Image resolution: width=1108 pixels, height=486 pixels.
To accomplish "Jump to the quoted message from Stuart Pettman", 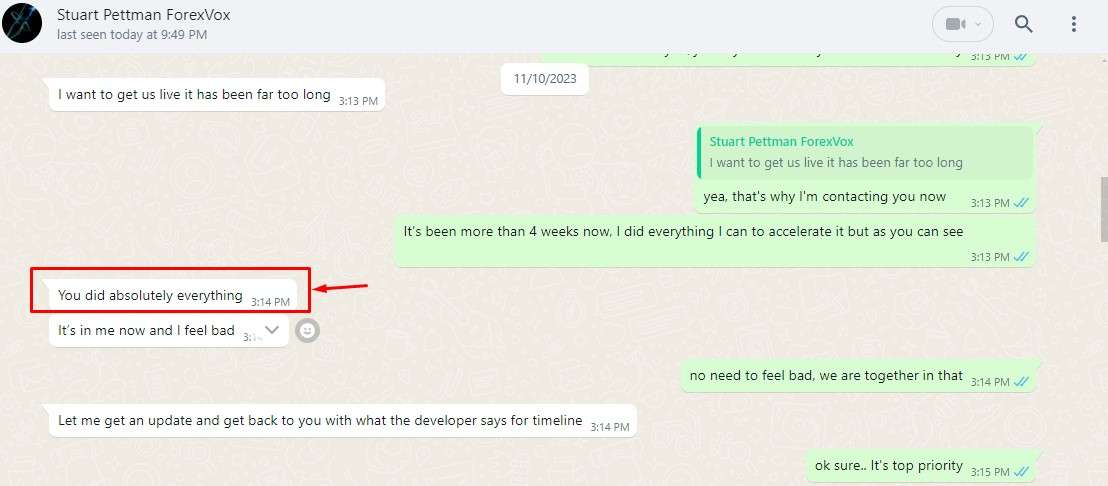I will tap(864, 153).
